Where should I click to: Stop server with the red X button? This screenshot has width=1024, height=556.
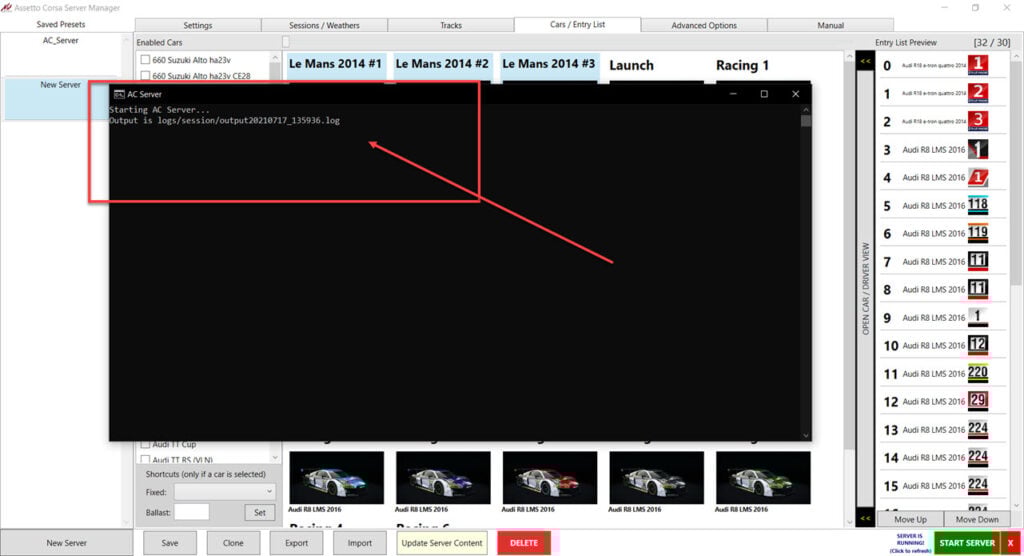(x=1010, y=543)
